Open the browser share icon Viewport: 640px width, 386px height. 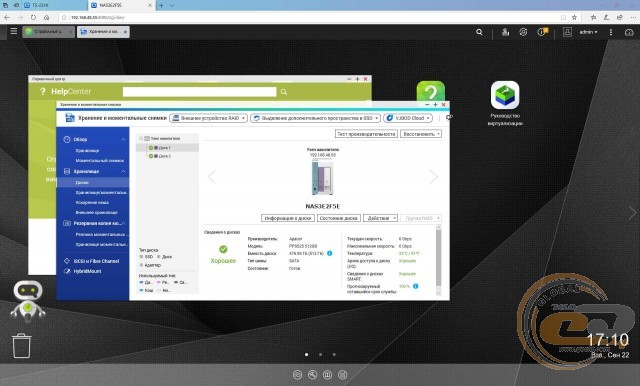pyautogui.click(x=620, y=18)
